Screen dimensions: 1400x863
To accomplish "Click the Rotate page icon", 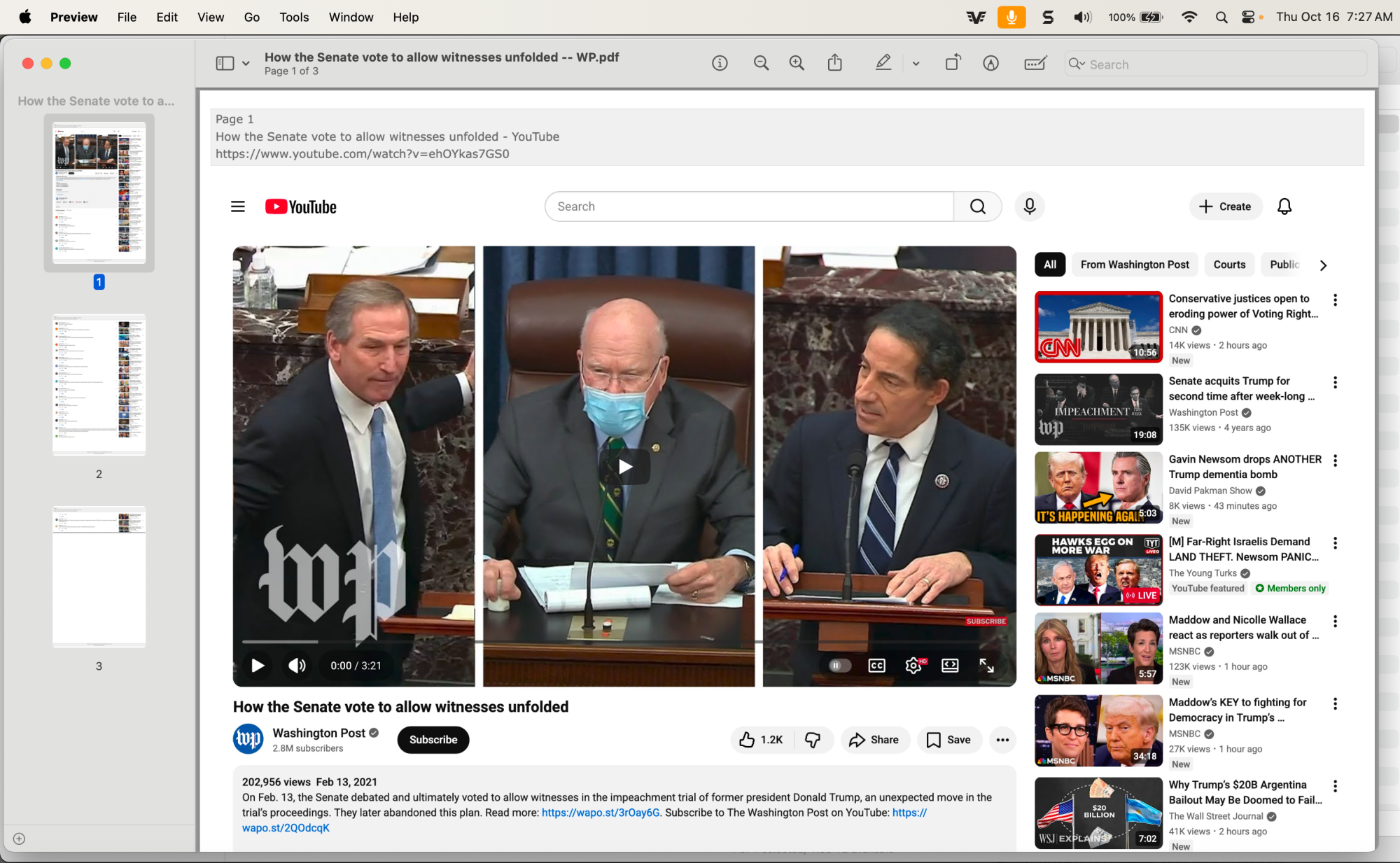I will (x=953, y=64).
